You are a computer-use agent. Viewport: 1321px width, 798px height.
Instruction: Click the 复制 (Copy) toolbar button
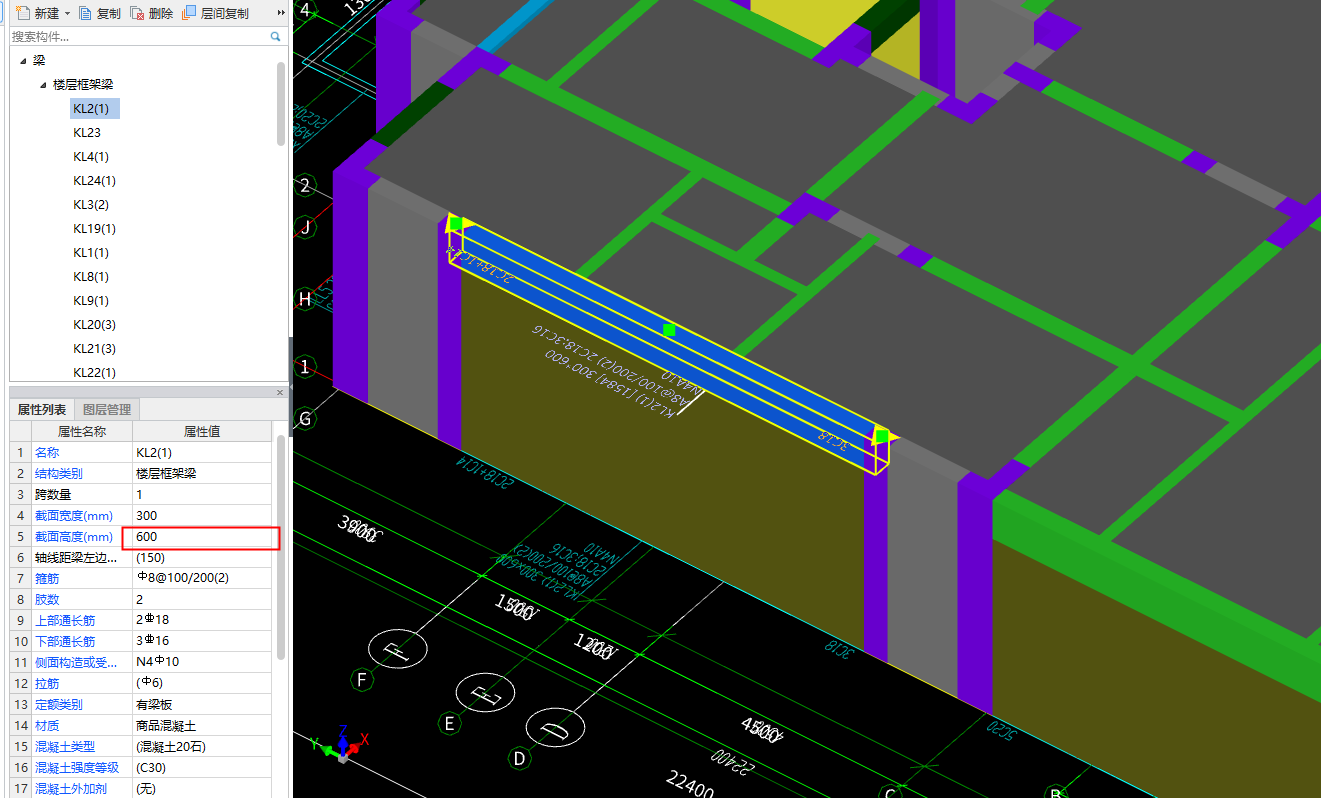click(100, 13)
